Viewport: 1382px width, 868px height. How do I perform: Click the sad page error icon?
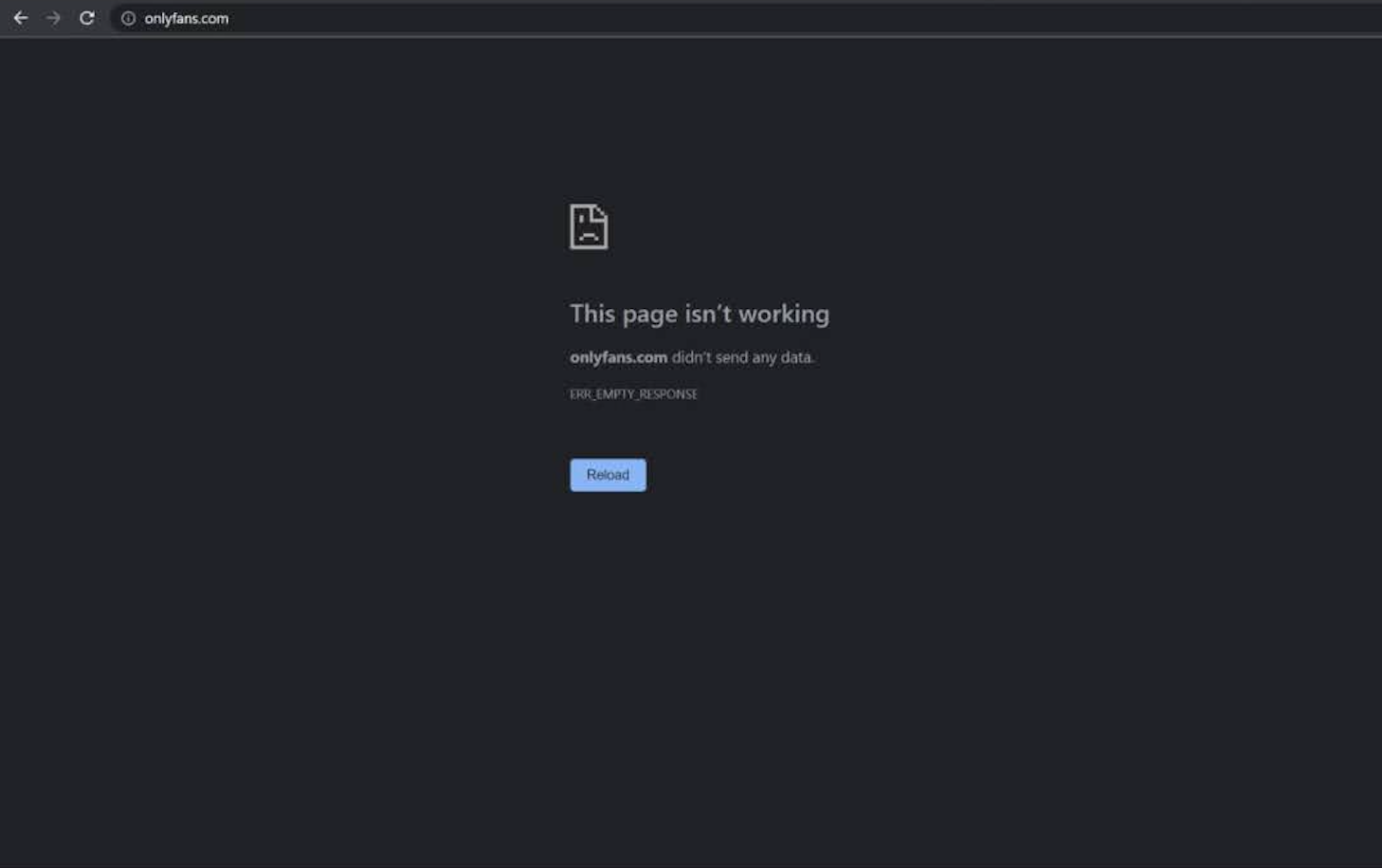click(589, 226)
